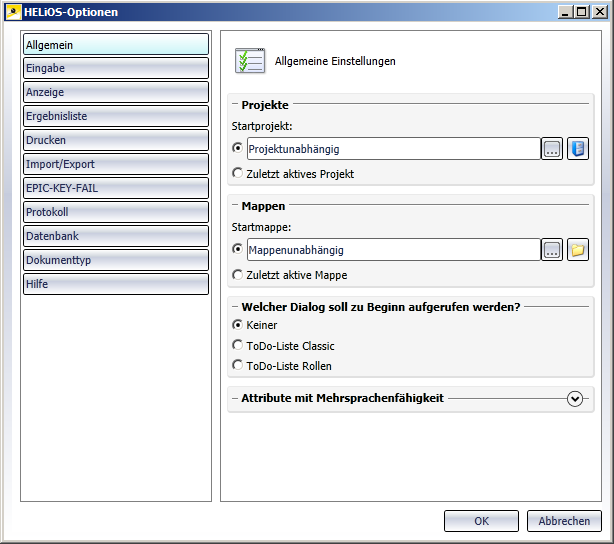
Task: Collapse the Mappen group header
Action: pyautogui.click(x=263, y=206)
